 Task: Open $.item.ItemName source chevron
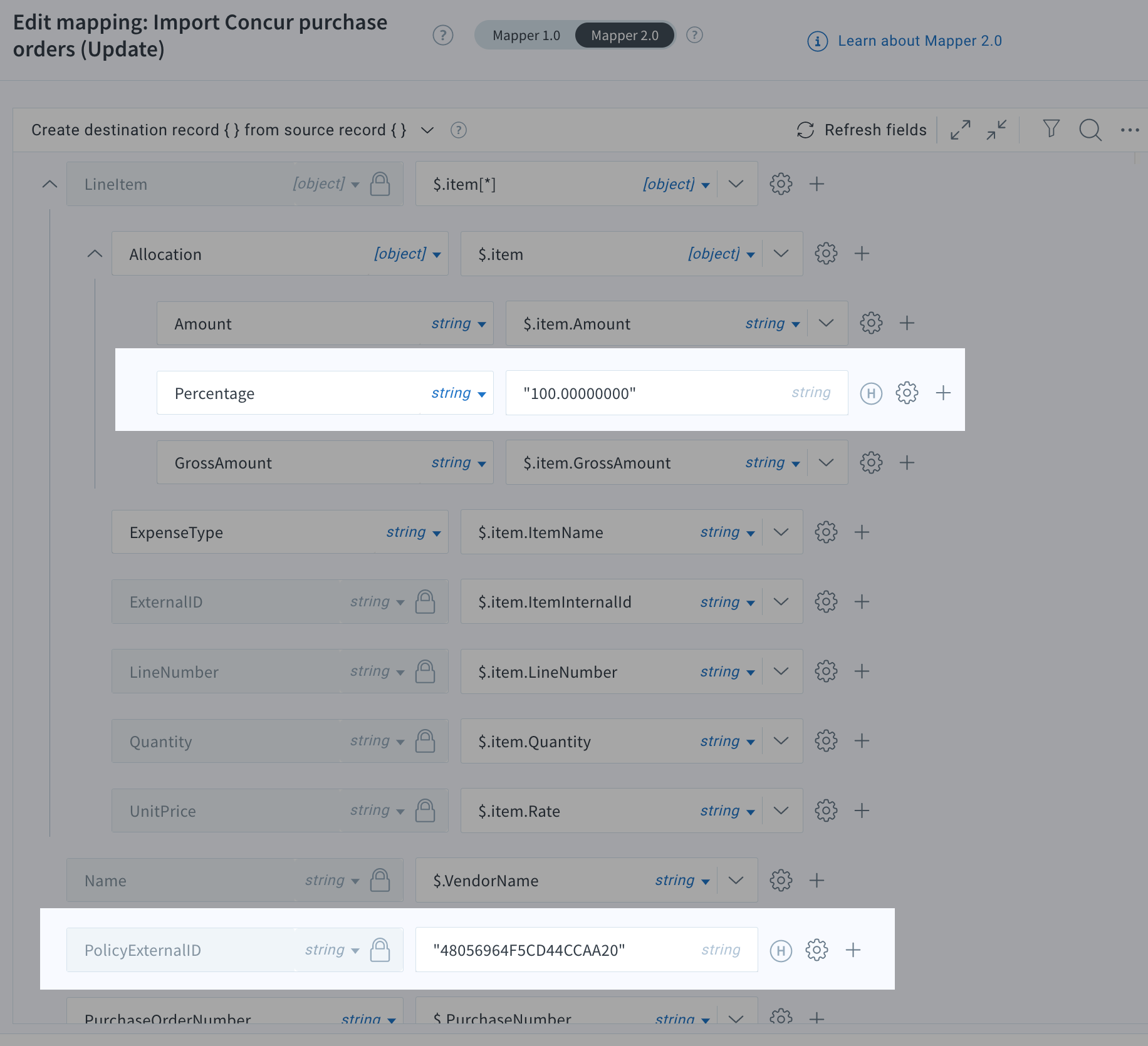pyautogui.click(x=781, y=532)
